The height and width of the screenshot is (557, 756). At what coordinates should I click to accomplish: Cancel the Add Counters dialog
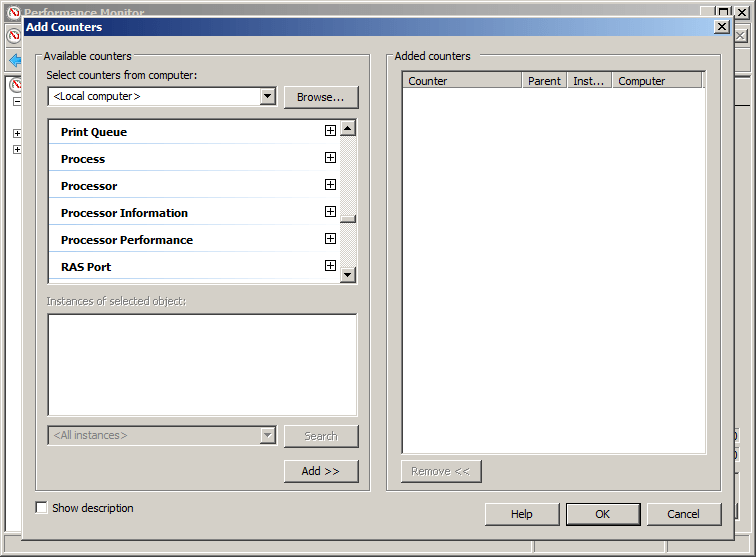pos(683,514)
